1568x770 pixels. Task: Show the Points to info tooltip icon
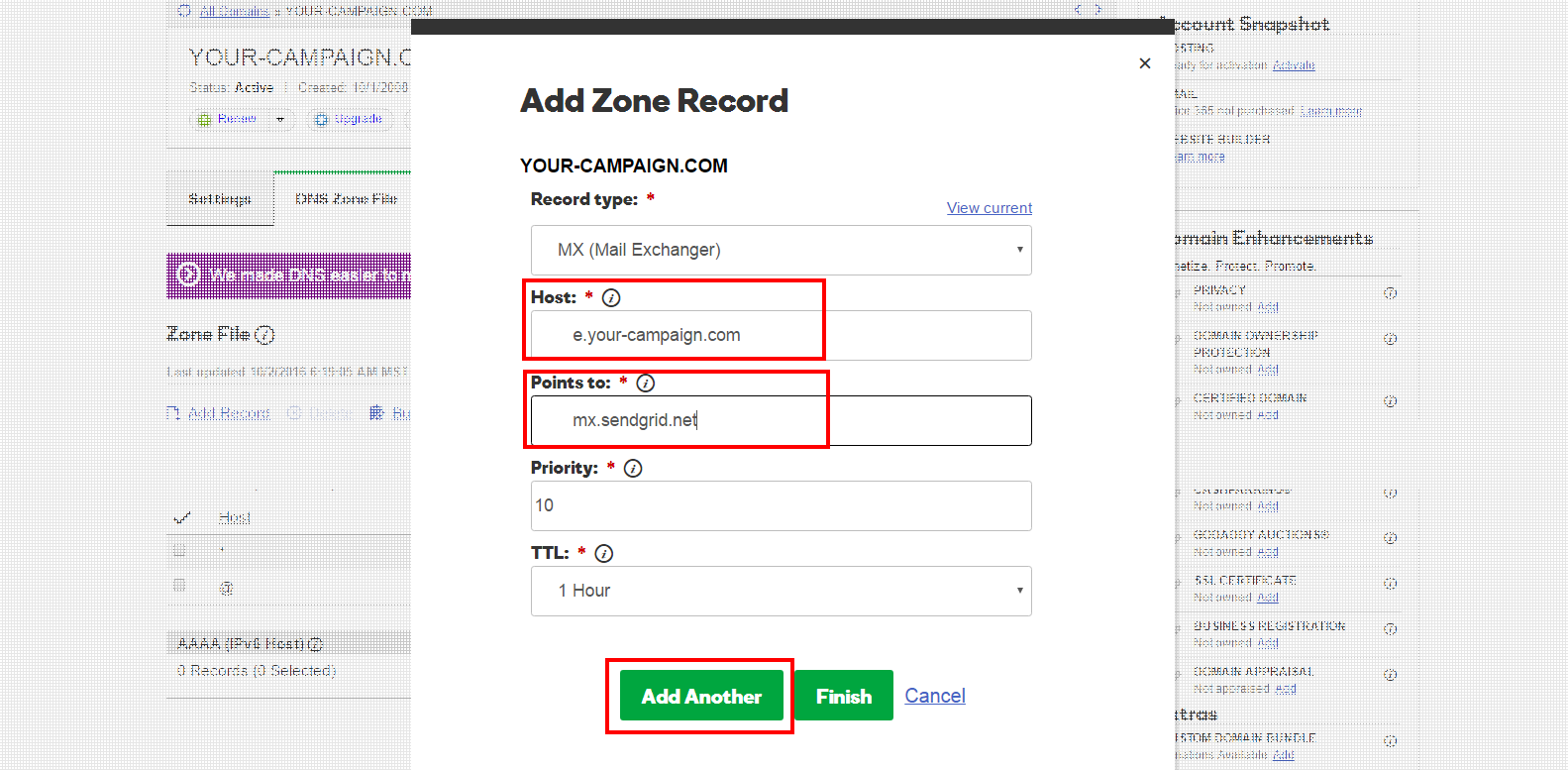645,383
